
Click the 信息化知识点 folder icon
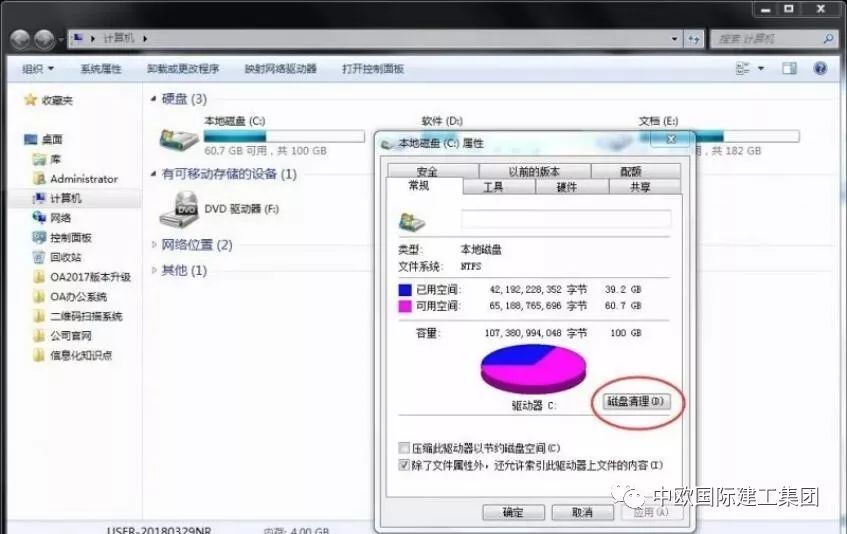click(39, 355)
